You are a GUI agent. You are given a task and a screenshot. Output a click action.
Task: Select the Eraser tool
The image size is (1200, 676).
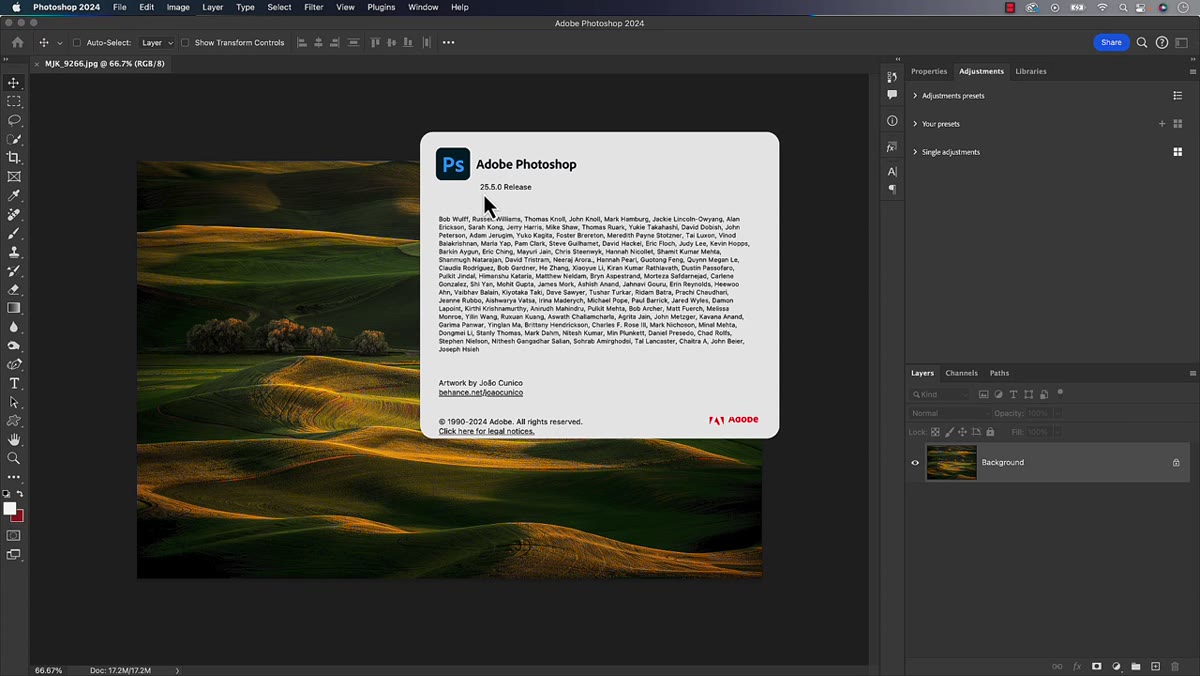[x=14, y=290]
